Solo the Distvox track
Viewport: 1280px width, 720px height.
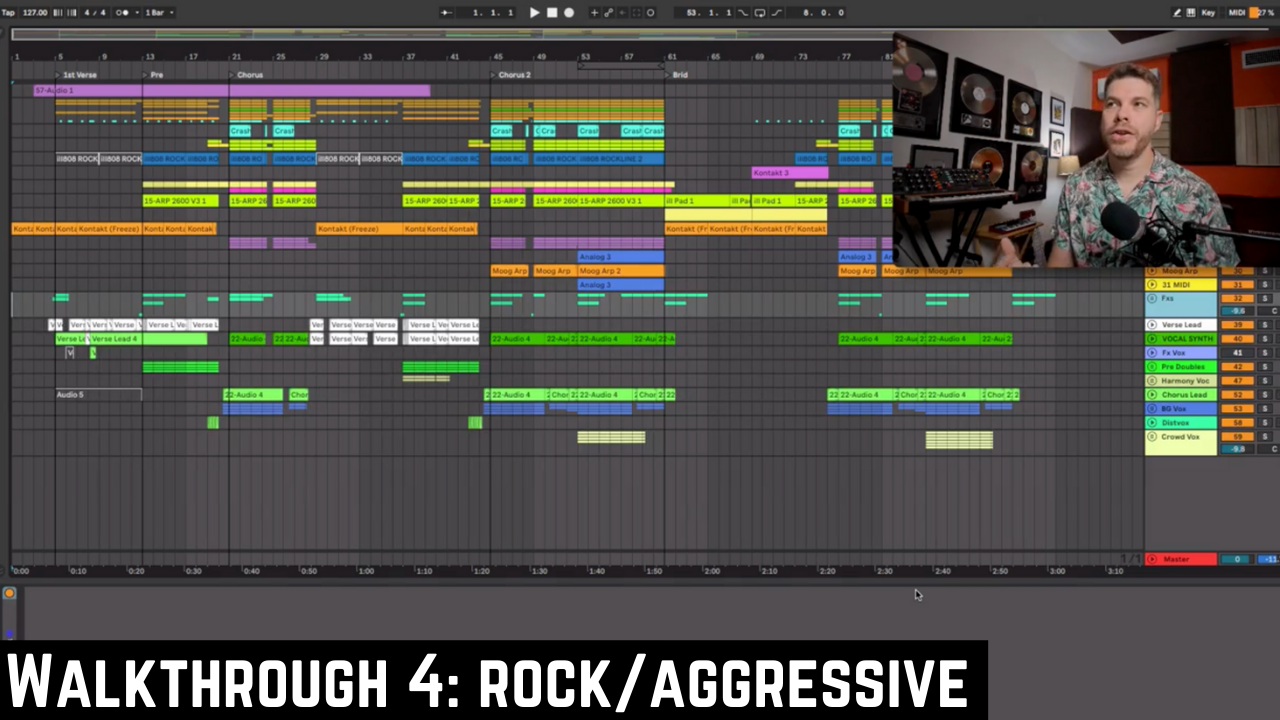point(1264,423)
